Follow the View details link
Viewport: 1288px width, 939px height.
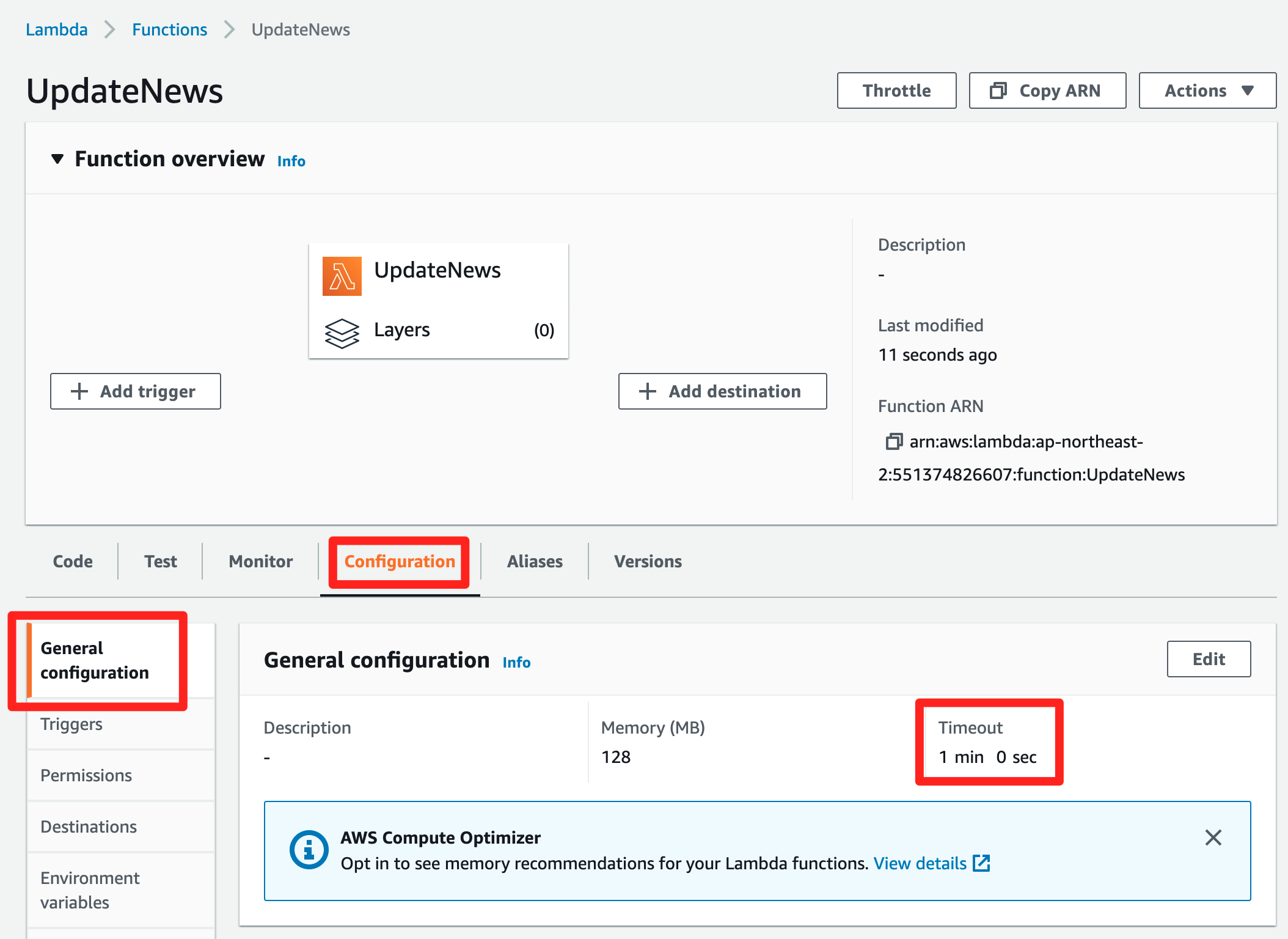point(920,863)
